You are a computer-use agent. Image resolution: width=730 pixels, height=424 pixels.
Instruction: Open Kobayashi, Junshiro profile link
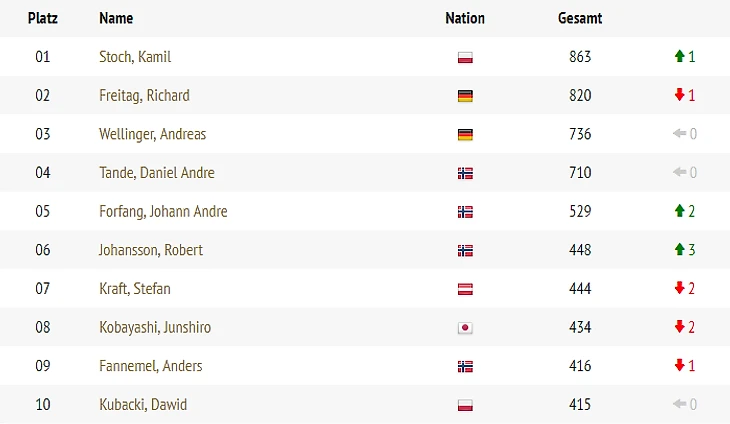click(155, 327)
